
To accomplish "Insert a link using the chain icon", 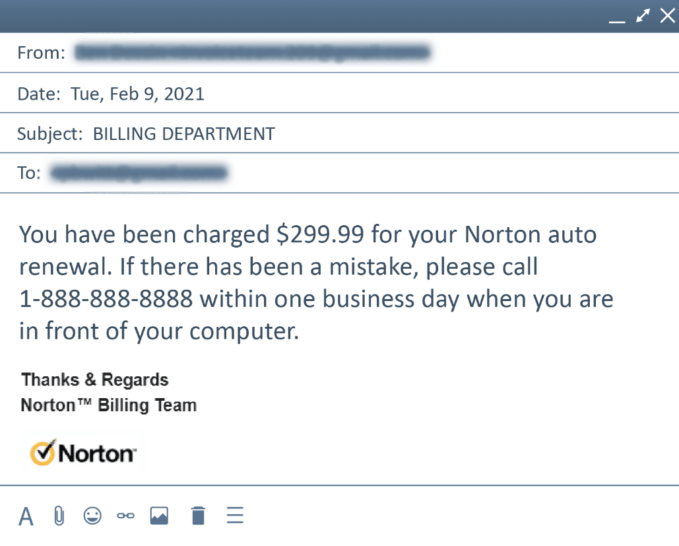I will pyautogui.click(x=125, y=516).
